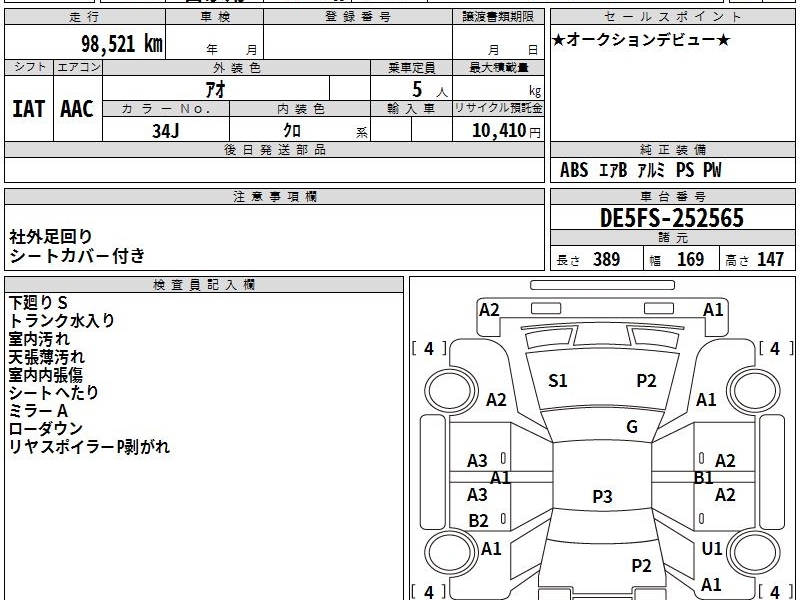The image size is (800, 600).
Task: Select the note 社外足回り
Action: (51, 237)
